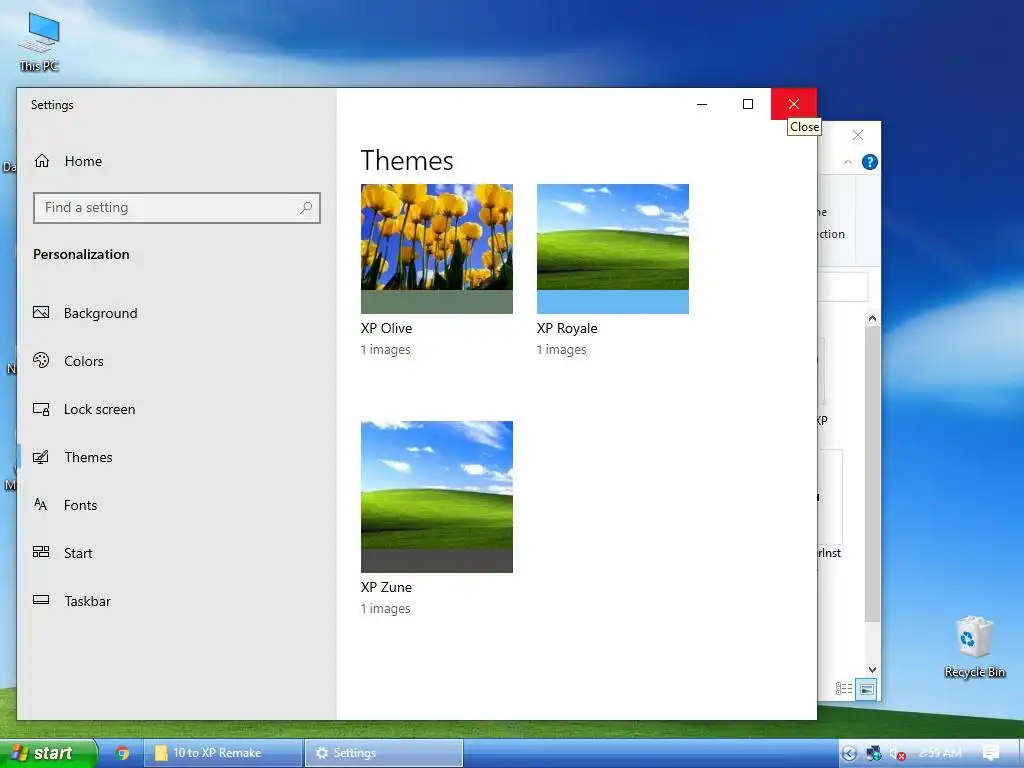The width and height of the screenshot is (1024, 768).
Task: Open the Action Center notification icon
Action: [991, 753]
